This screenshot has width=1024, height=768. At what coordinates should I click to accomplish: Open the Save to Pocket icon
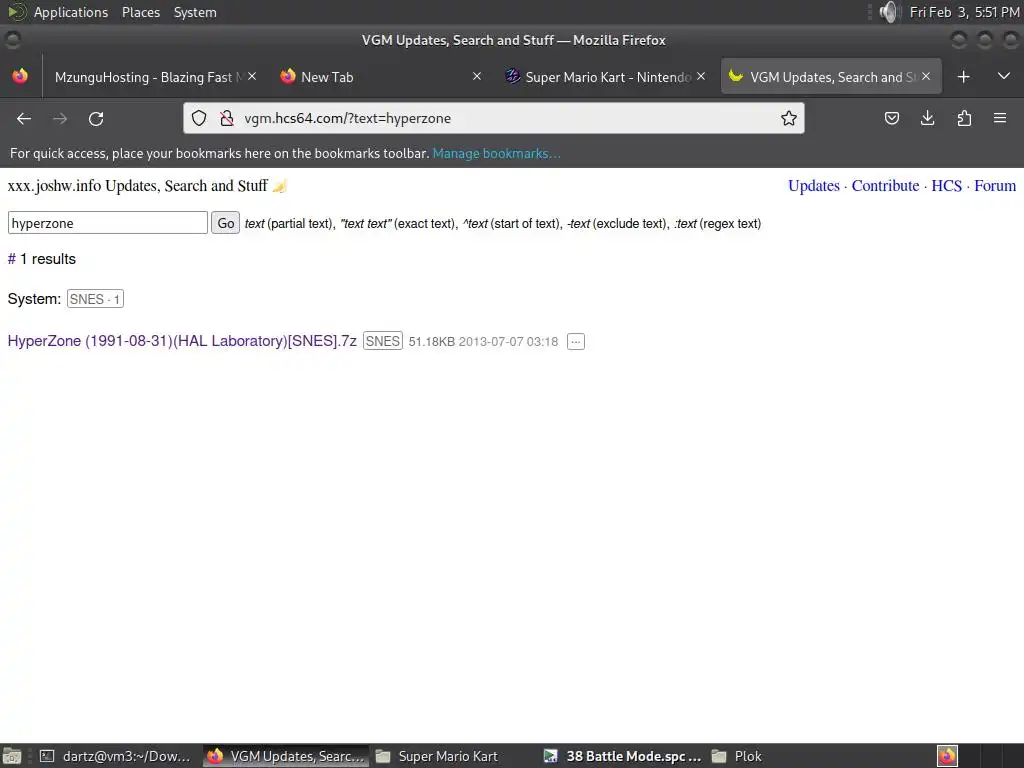[891, 118]
